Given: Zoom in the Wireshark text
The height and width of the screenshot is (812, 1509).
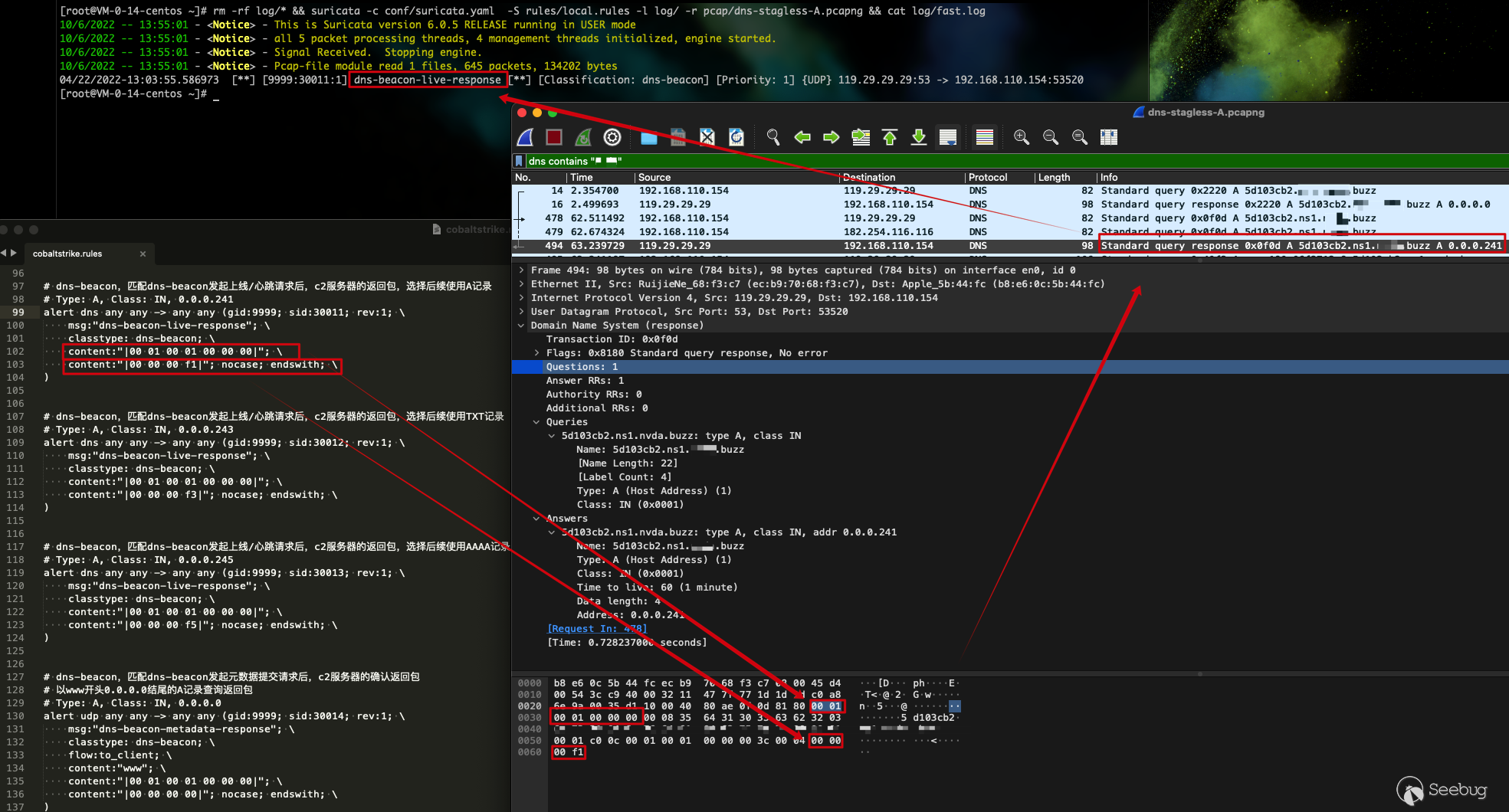Looking at the screenshot, I should coord(1022,137).
